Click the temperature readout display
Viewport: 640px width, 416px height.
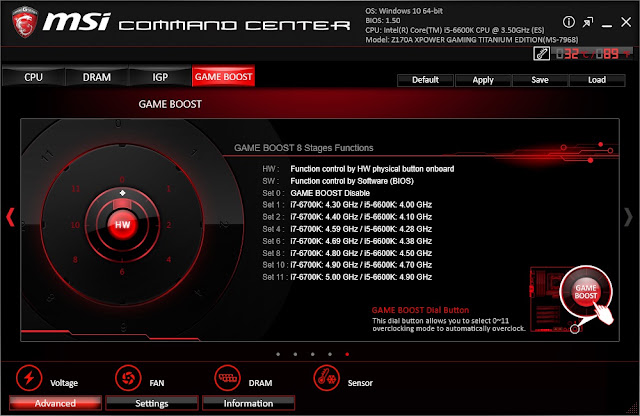tap(593, 53)
